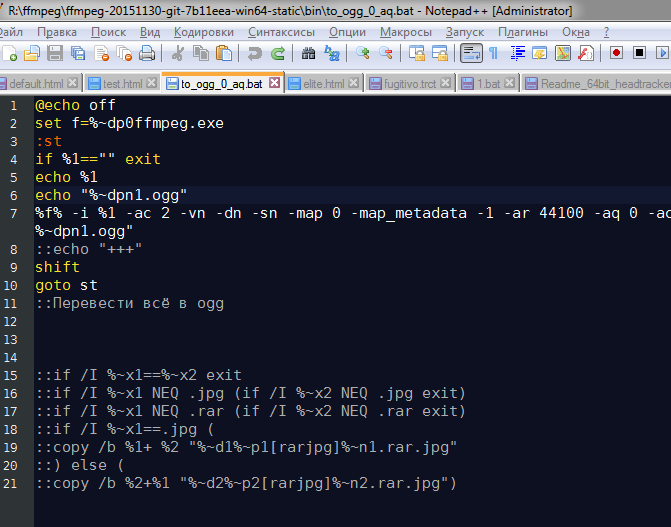Image resolution: width=671 pixels, height=527 pixels.
Task: Show all characters with the pilcrow icon
Action: point(493,54)
